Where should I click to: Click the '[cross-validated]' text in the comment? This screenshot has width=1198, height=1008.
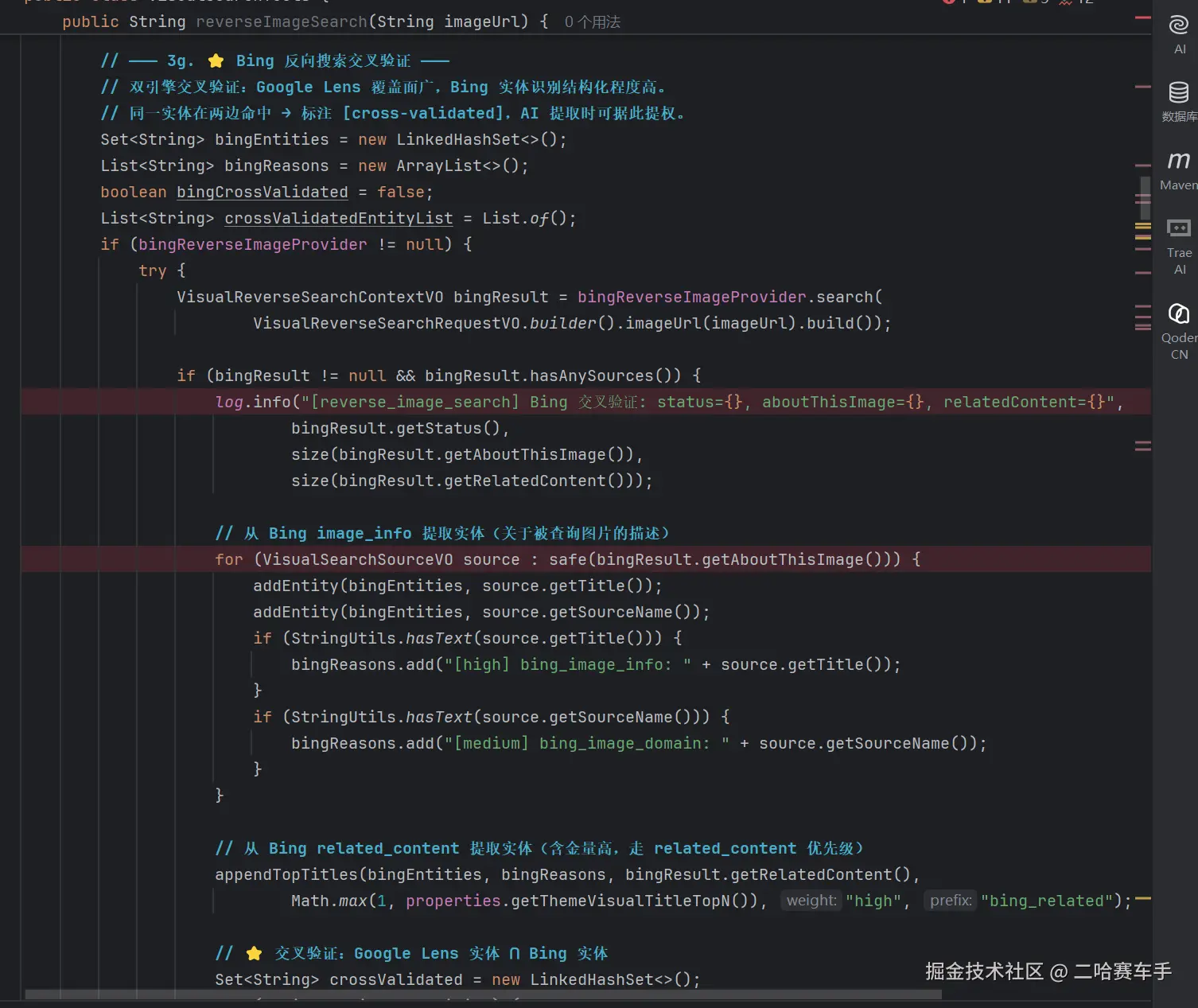coord(422,113)
